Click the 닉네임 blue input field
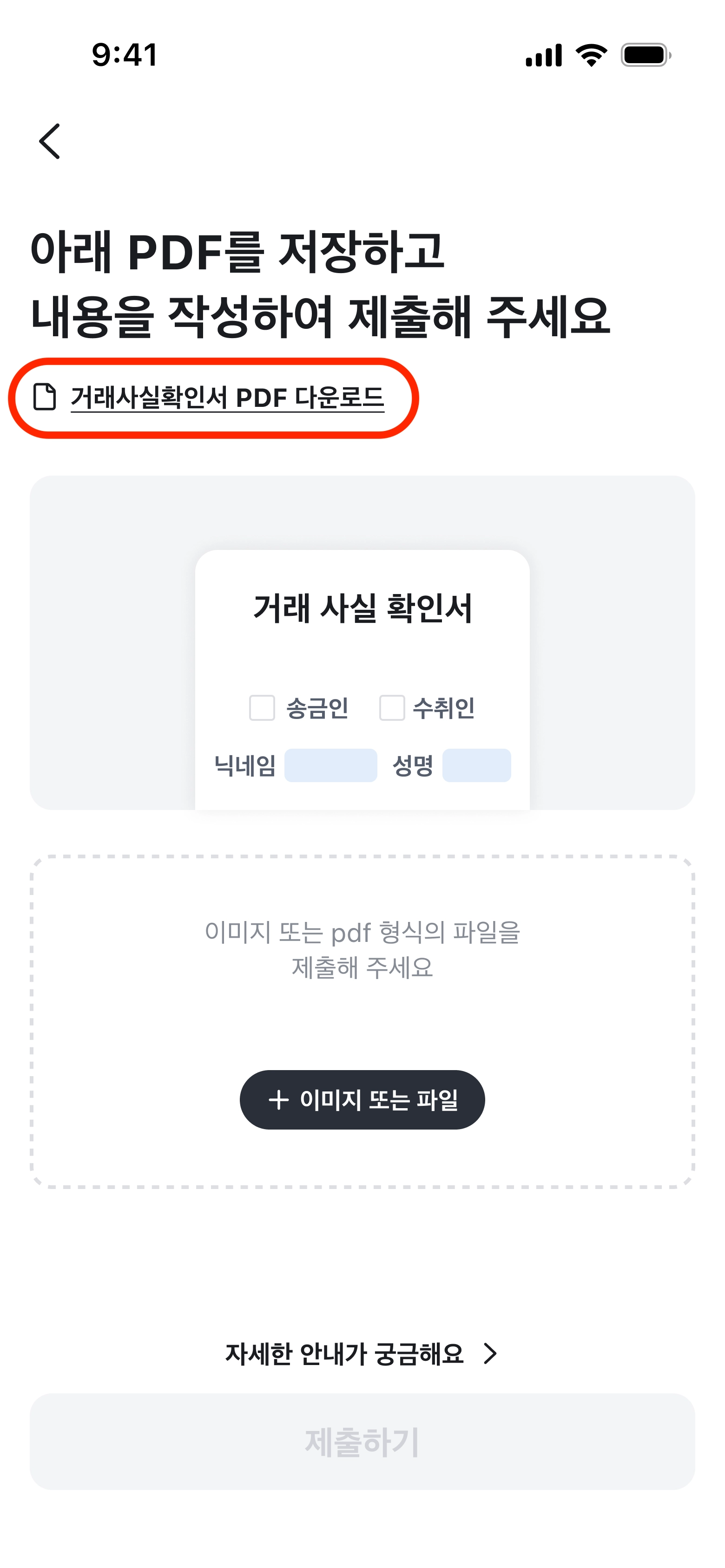This screenshot has height=1568, width=725. coord(331,765)
